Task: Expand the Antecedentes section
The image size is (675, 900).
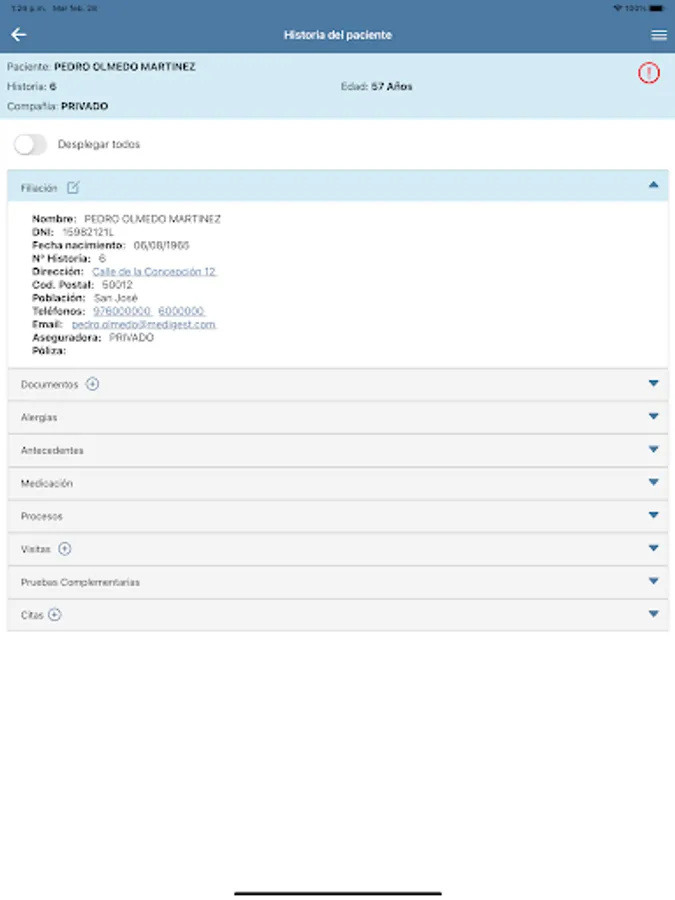Action: (653, 449)
